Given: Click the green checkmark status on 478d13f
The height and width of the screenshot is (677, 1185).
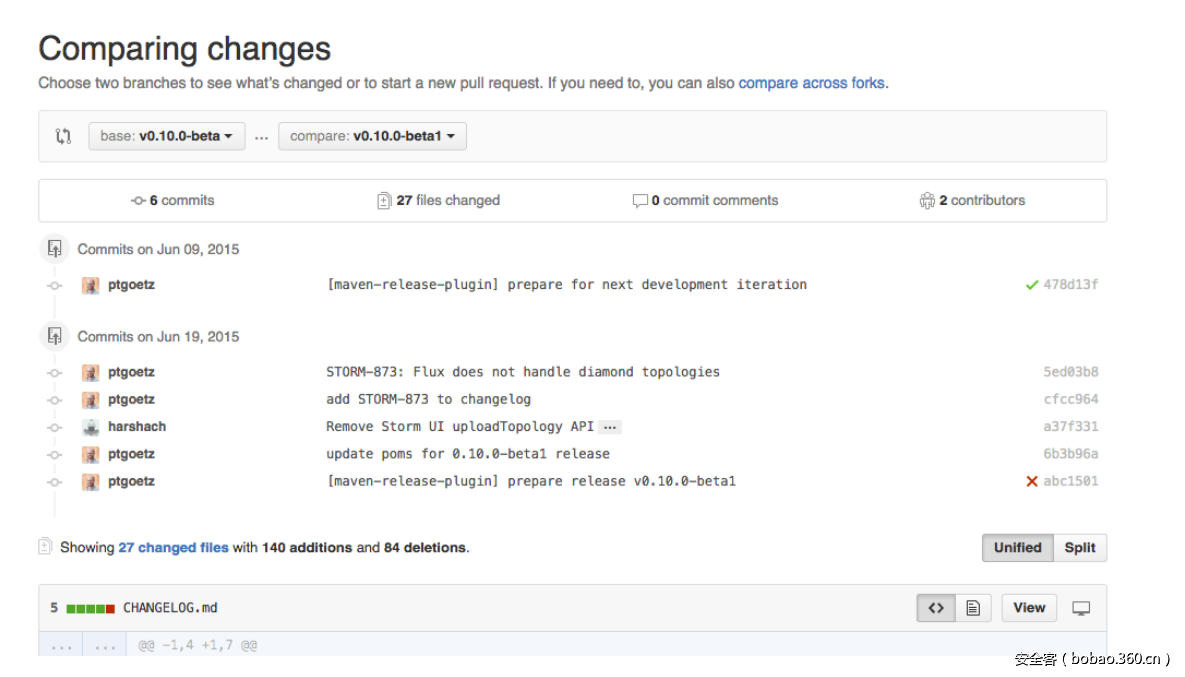Looking at the screenshot, I should click(1032, 285).
